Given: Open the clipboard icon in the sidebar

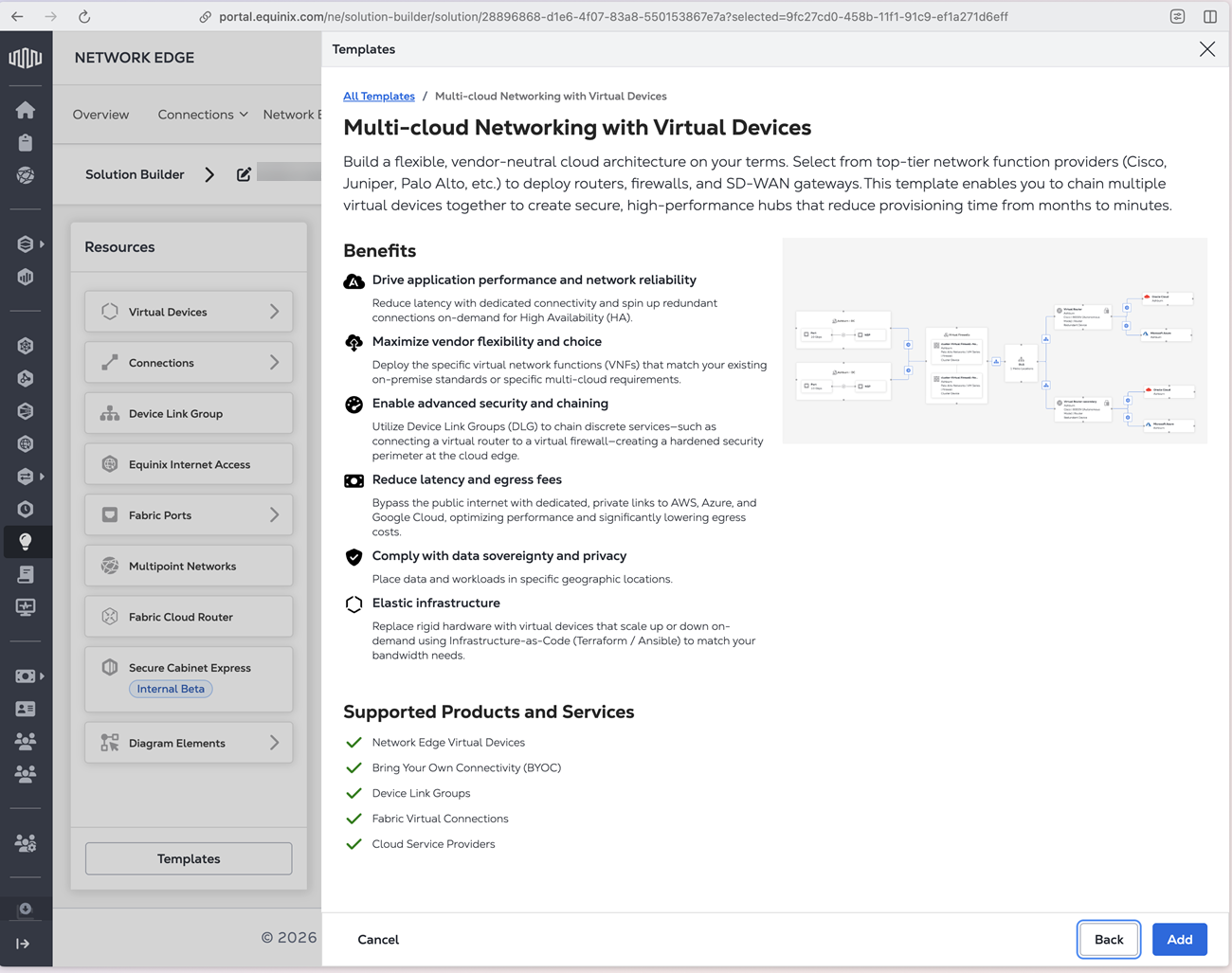Looking at the screenshot, I should pyautogui.click(x=26, y=142).
